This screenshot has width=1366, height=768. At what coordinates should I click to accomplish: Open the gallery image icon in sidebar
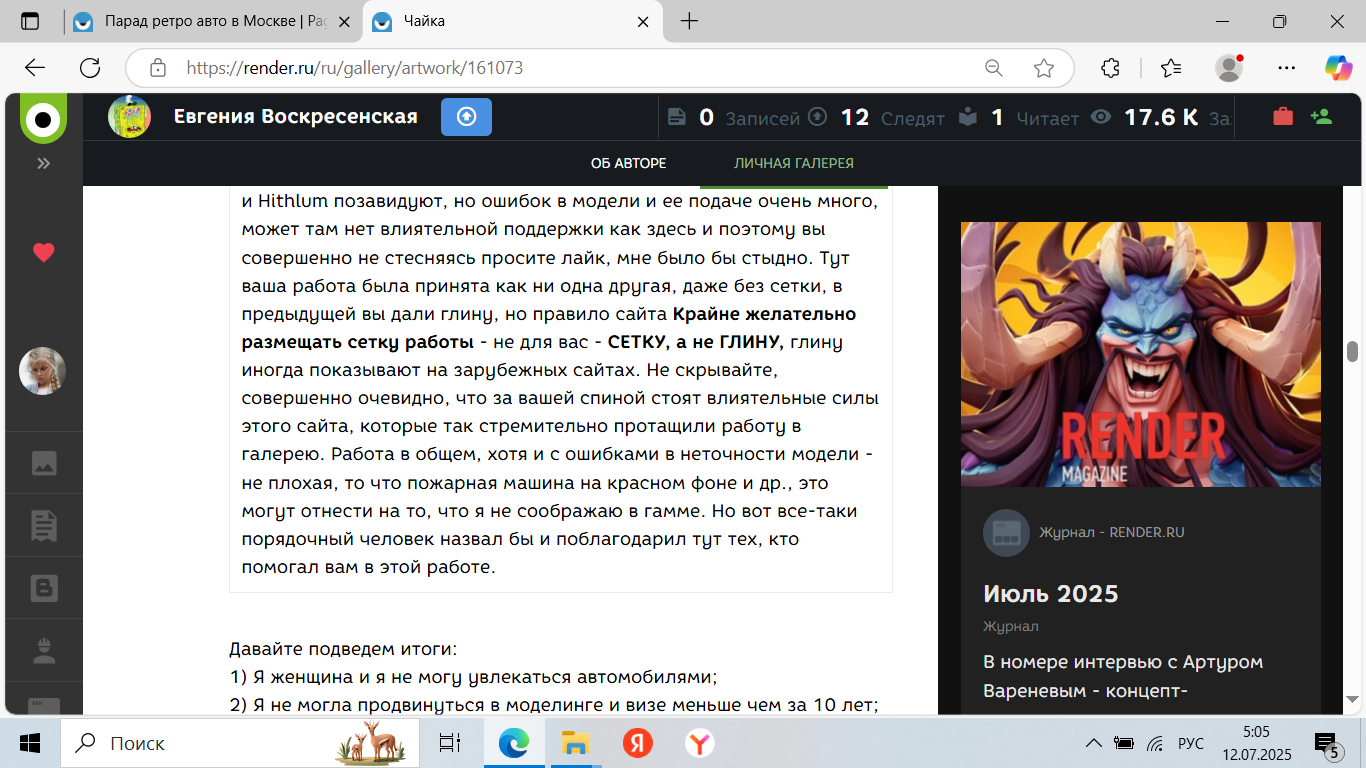click(43, 464)
